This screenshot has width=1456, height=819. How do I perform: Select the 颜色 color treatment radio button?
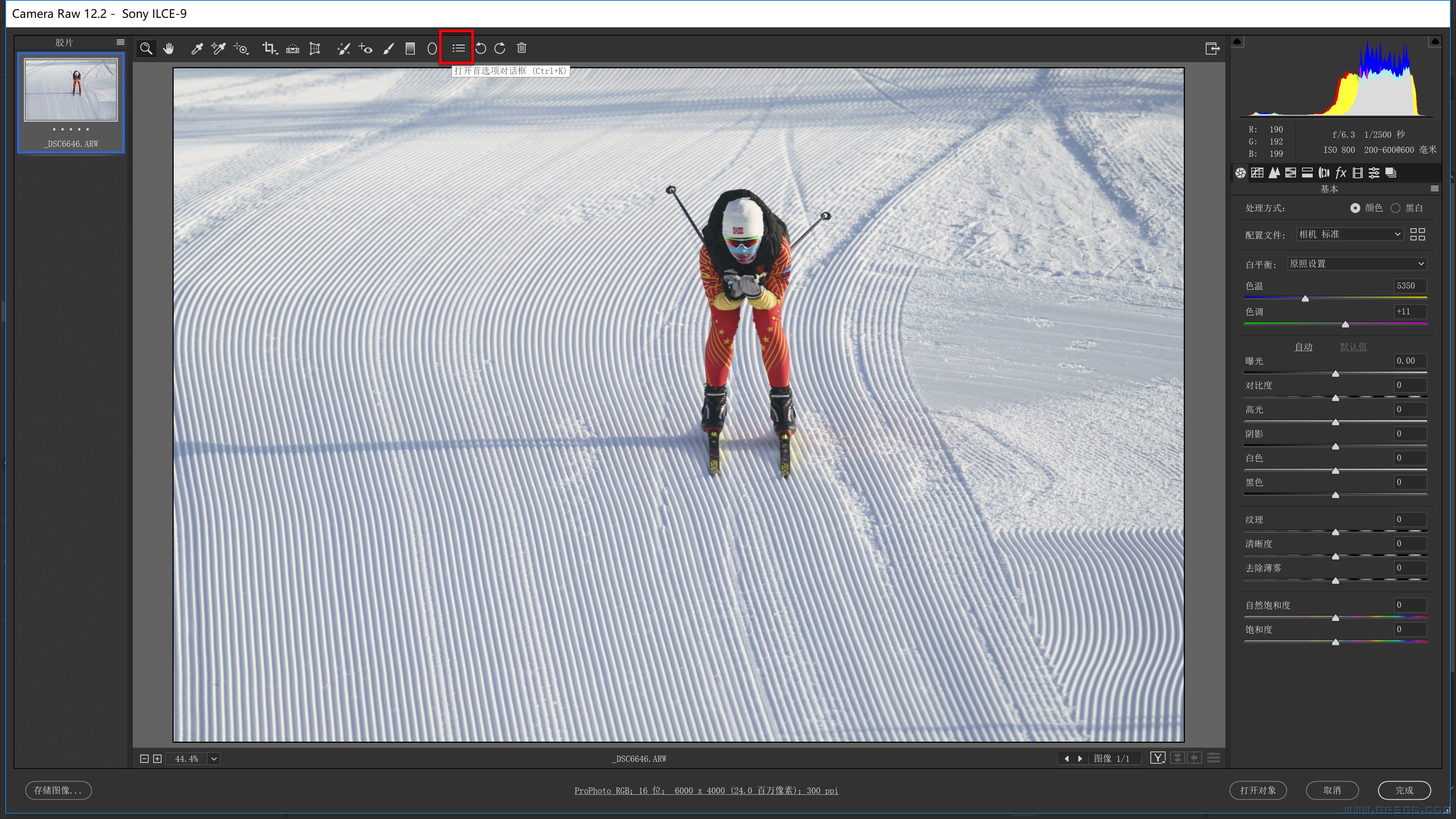(x=1355, y=208)
